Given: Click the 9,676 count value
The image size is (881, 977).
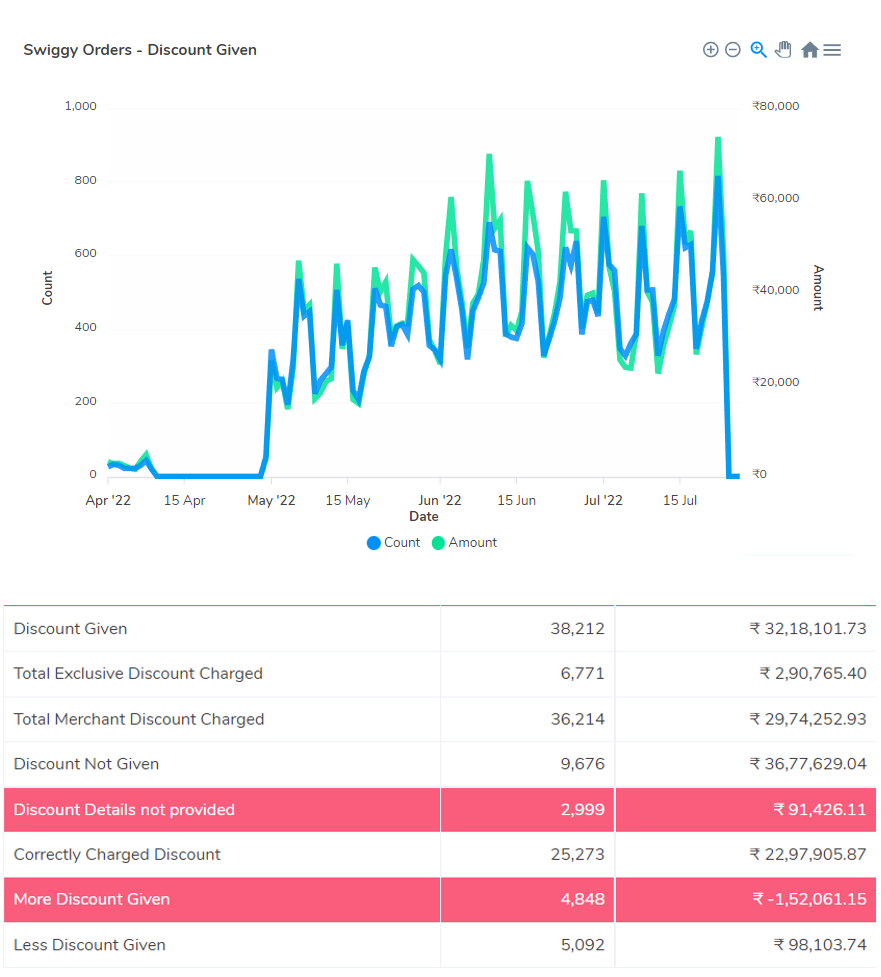Looking at the screenshot, I should tap(583, 764).
